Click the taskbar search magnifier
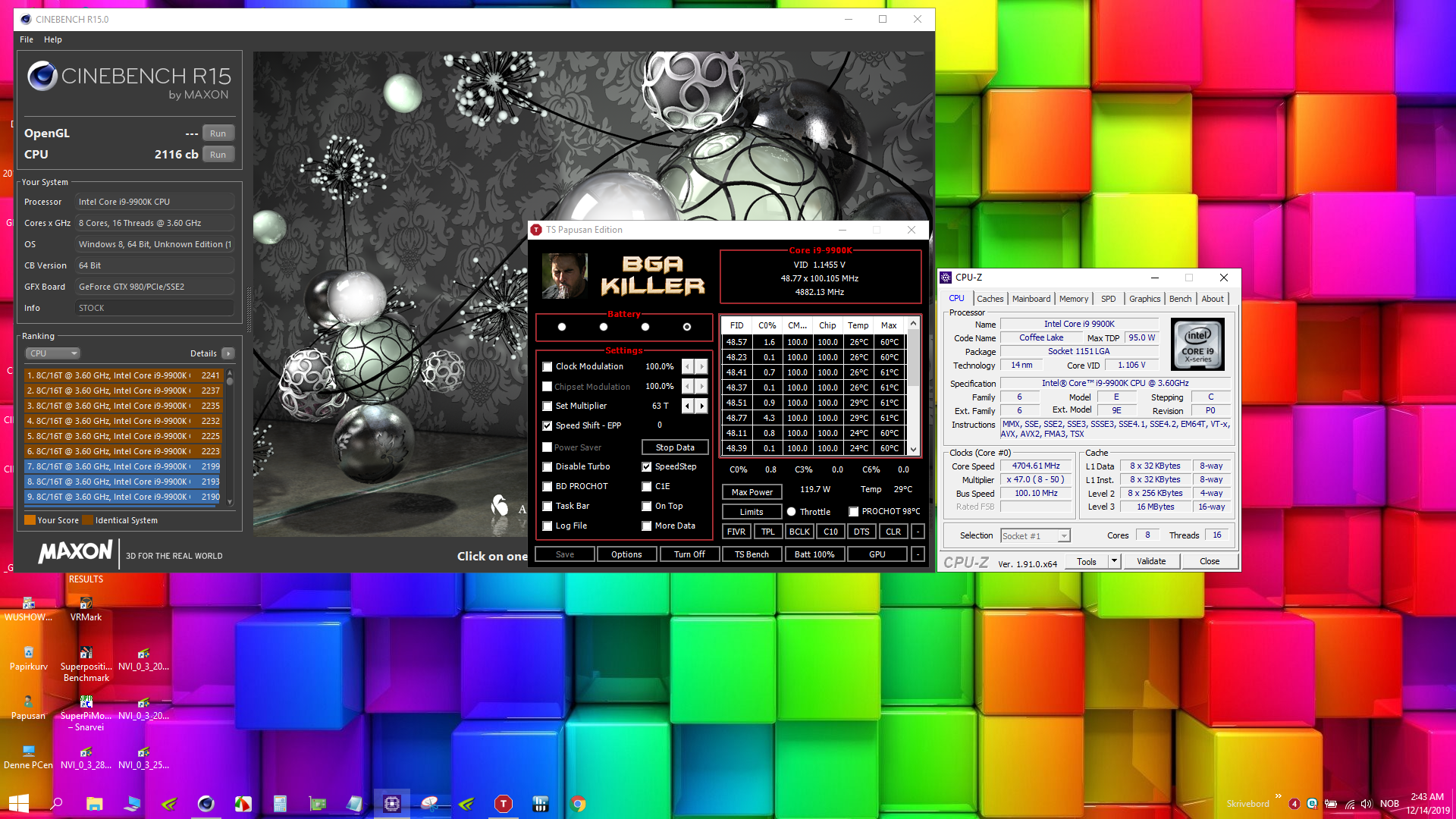Image resolution: width=1456 pixels, height=819 pixels. (56, 804)
